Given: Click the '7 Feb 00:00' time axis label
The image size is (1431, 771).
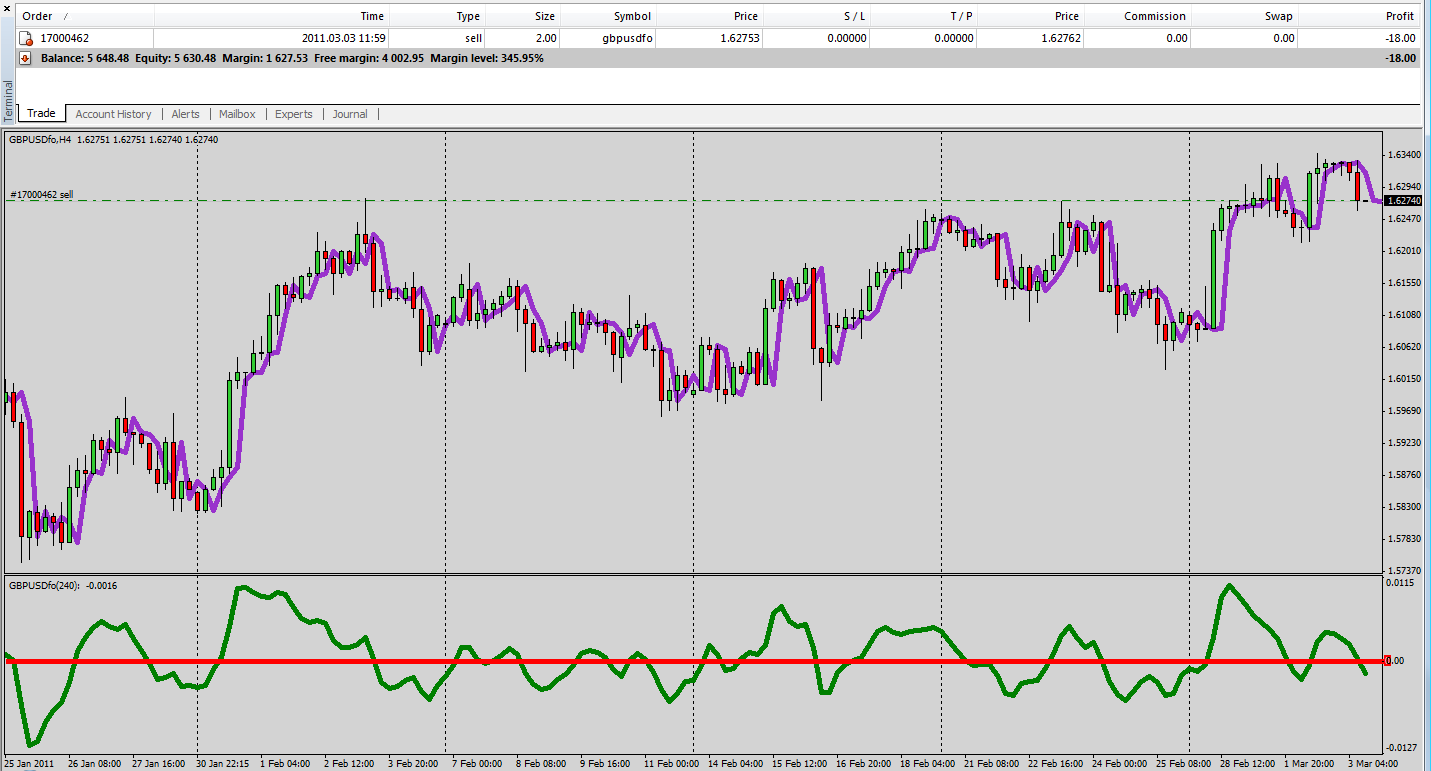Looking at the screenshot, I should (476, 764).
